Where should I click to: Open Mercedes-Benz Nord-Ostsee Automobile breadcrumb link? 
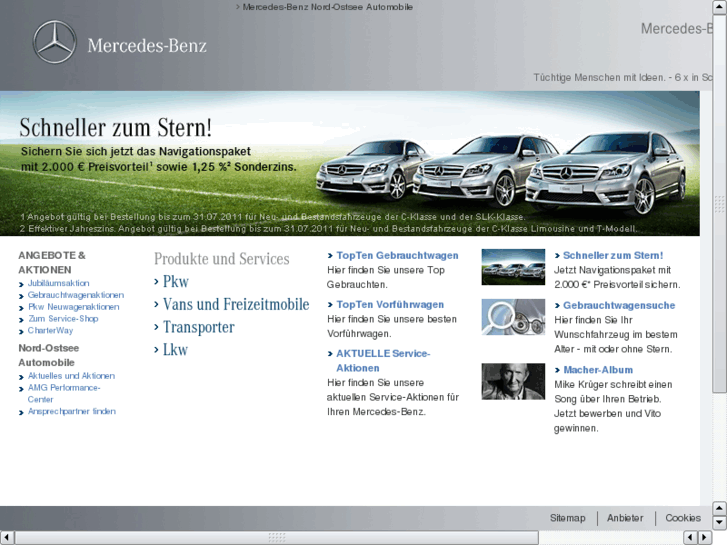tap(327, 7)
